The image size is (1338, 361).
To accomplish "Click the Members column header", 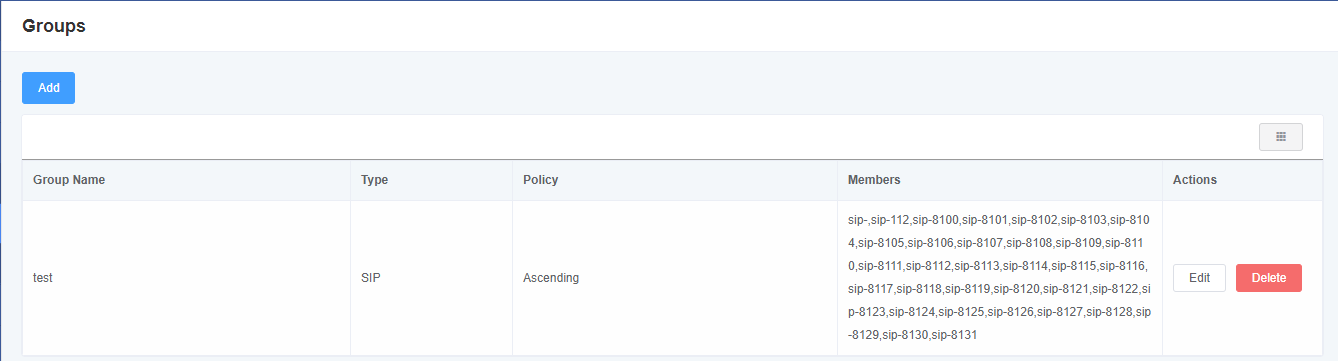I will (x=874, y=180).
